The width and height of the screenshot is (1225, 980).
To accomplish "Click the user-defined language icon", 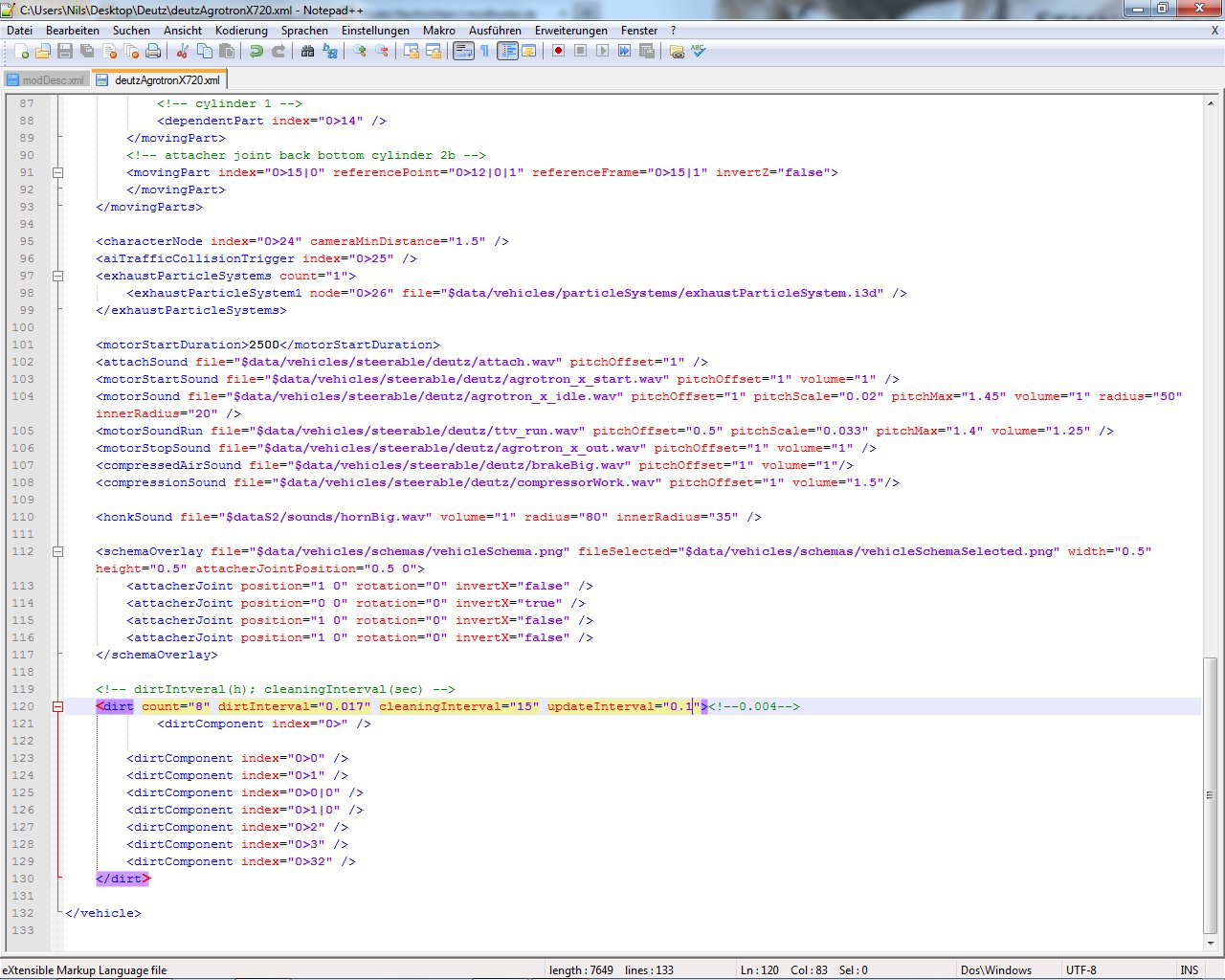I will coord(529,51).
